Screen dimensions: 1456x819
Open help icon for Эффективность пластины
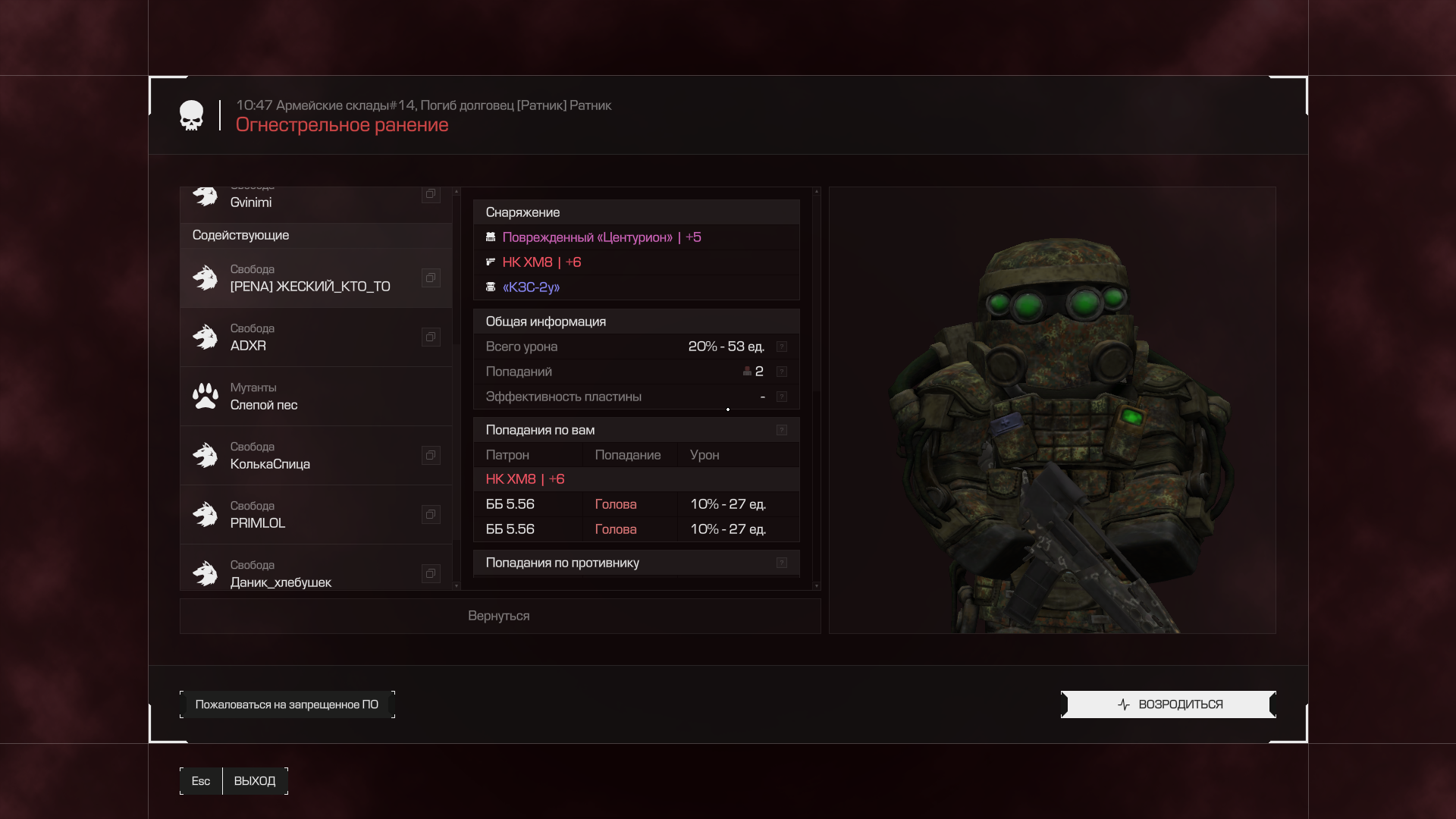tap(782, 397)
